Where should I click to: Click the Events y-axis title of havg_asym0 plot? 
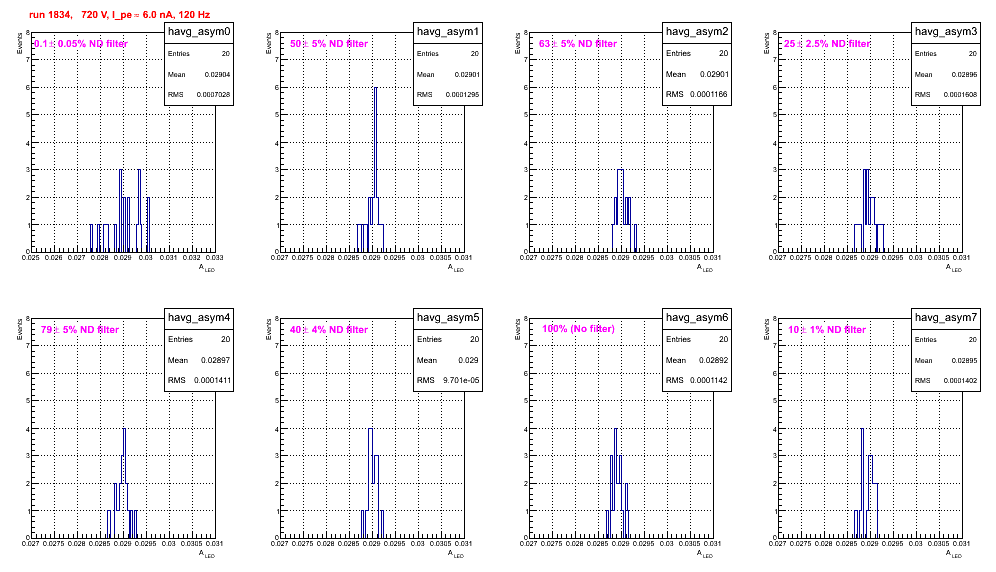[x=20, y=43]
